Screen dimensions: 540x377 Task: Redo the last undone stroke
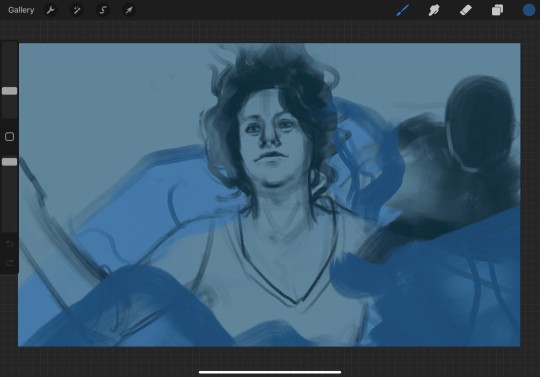[x=10, y=263]
